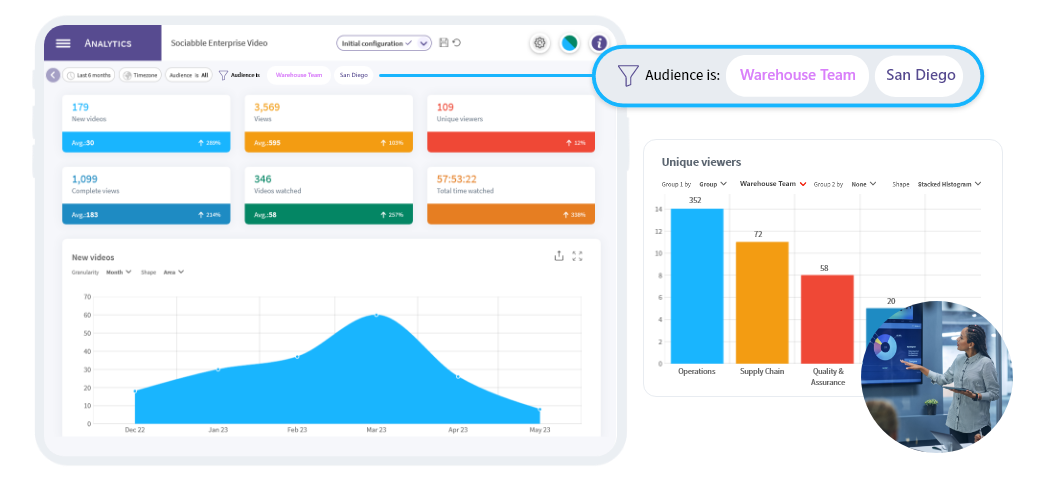Click the 179 New videos card

tap(146, 123)
